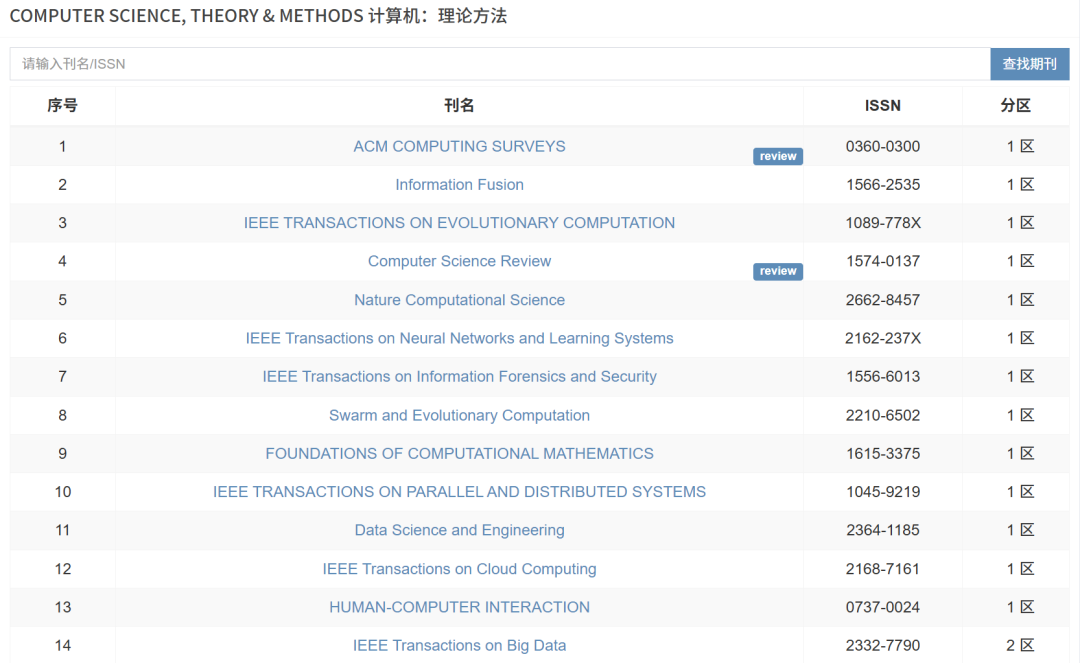Open IEEE Transactions on Big Data link
This screenshot has height=663, width=1080.
click(459, 645)
